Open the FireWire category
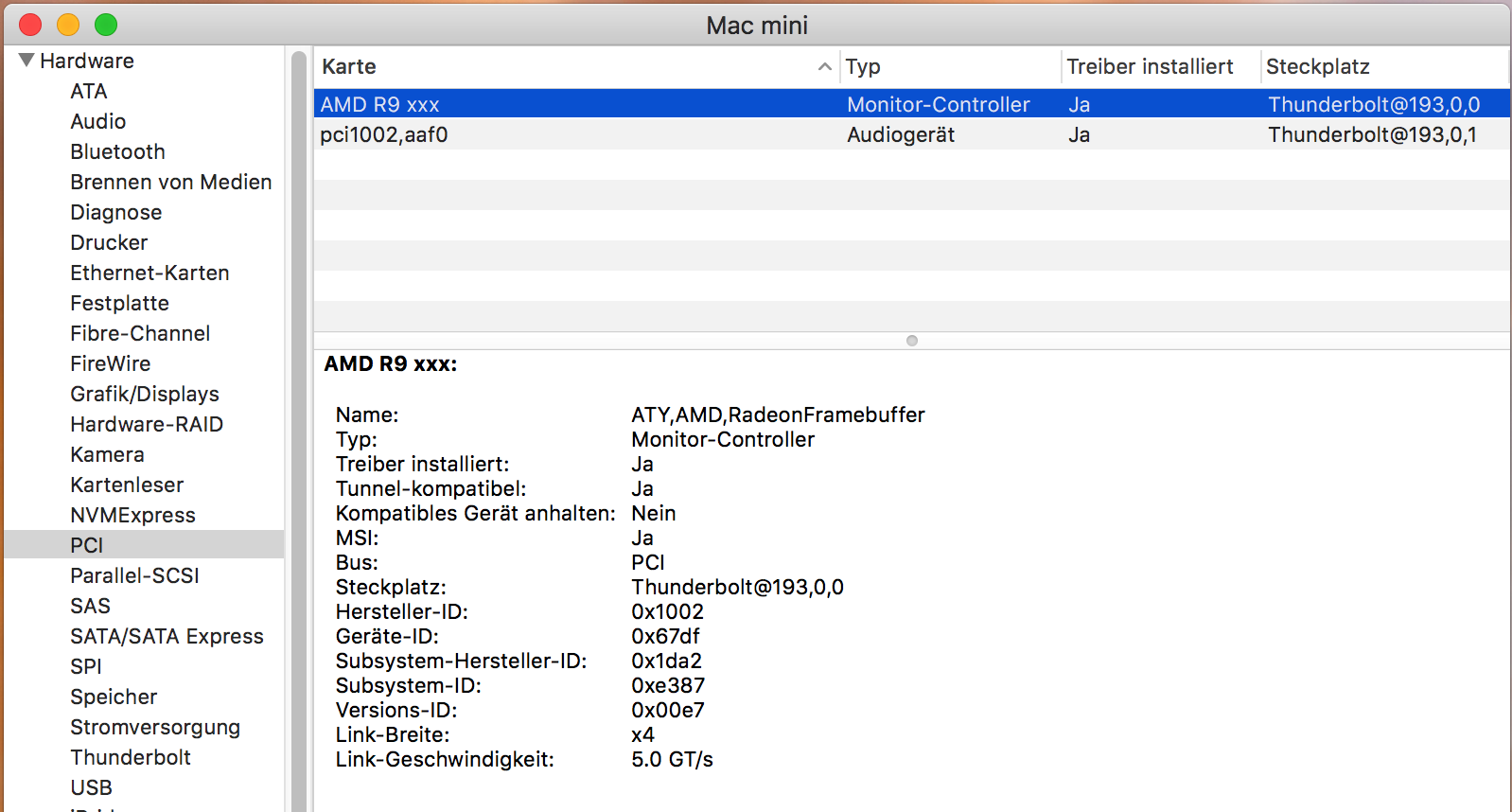 click(x=111, y=363)
